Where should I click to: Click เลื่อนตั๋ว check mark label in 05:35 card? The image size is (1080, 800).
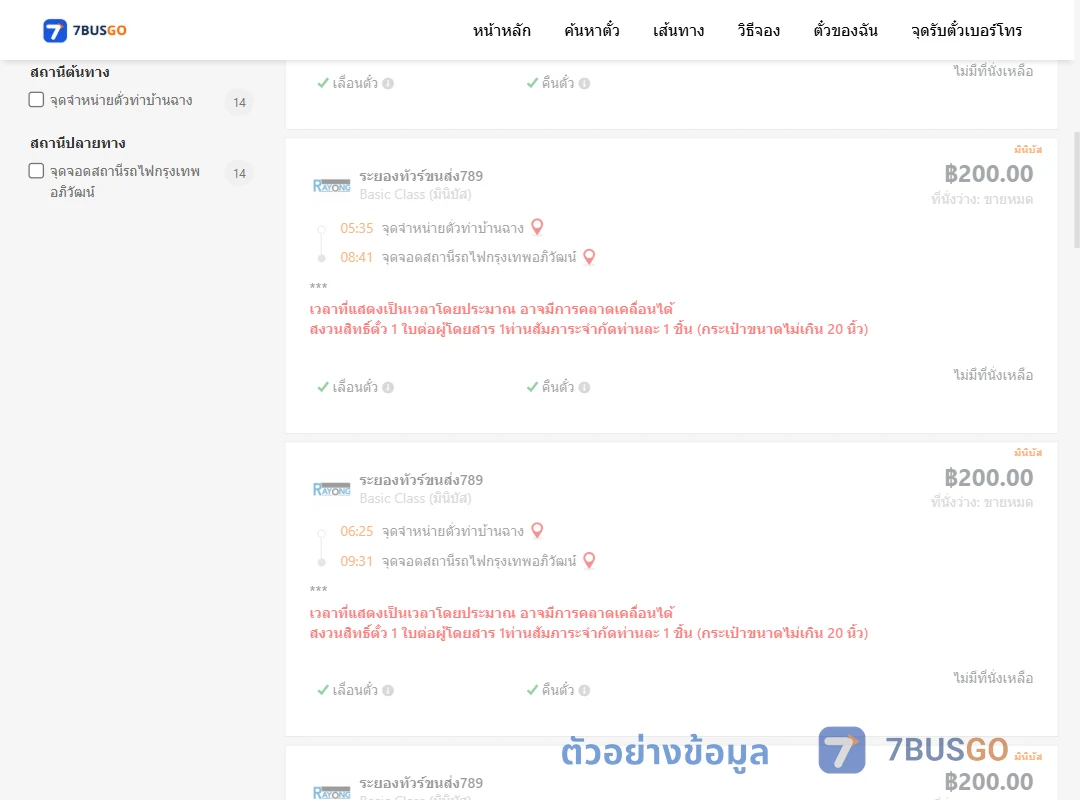point(347,387)
